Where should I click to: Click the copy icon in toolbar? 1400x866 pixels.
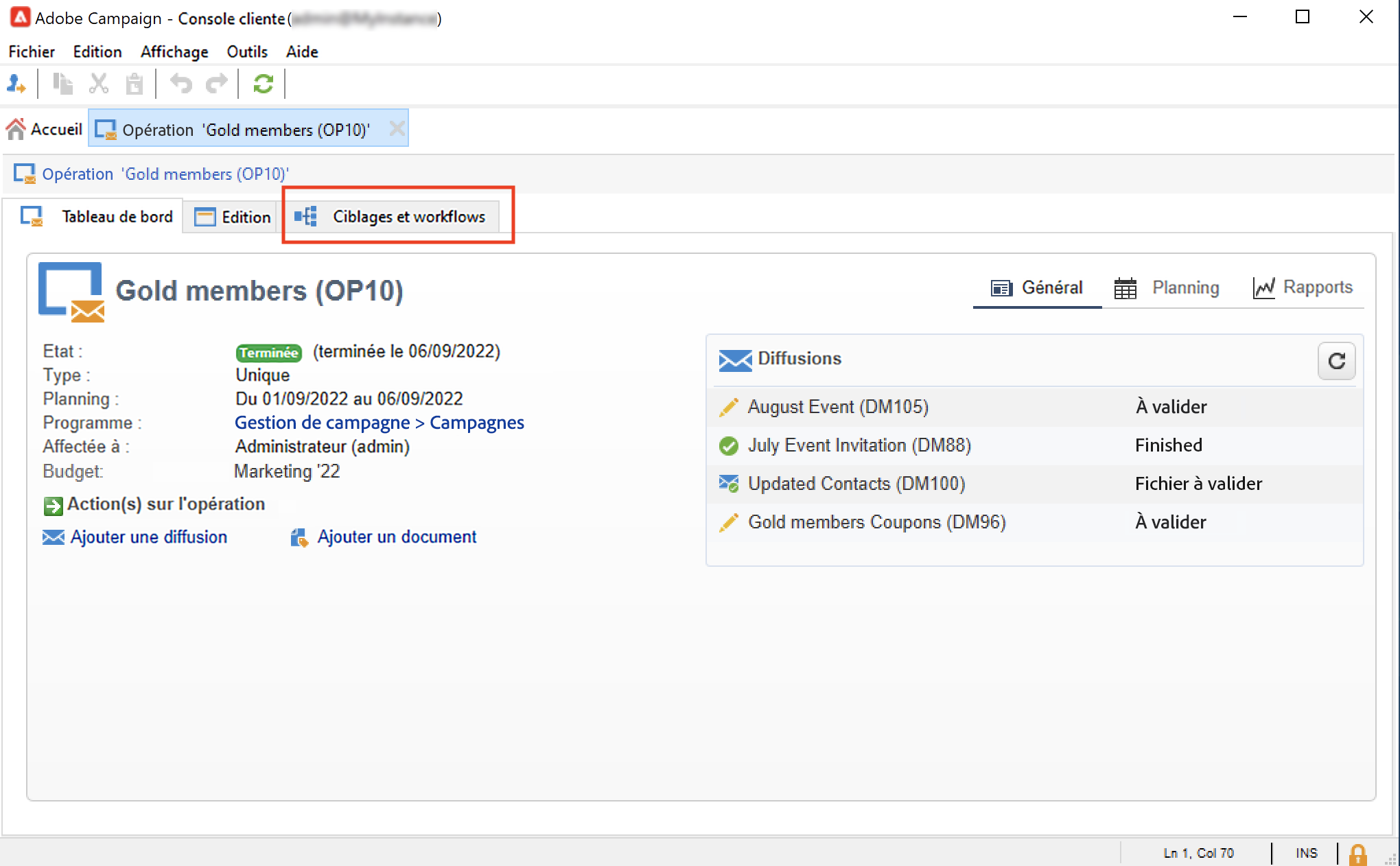[x=63, y=84]
